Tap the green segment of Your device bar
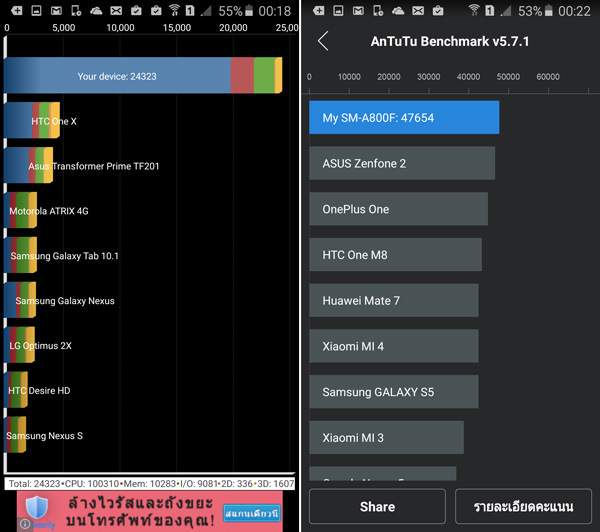Viewport: 600px width, 532px height. point(264,75)
